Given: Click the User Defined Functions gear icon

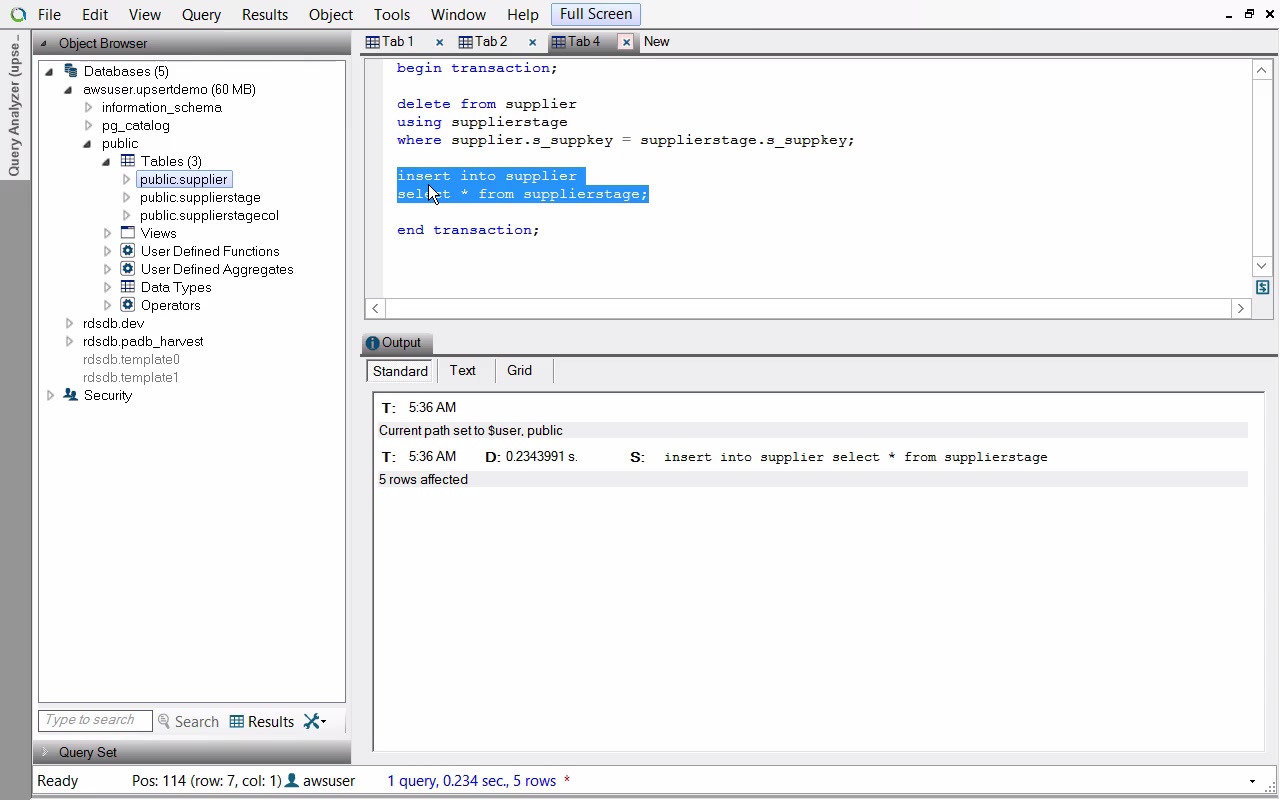Looking at the screenshot, I should tap(128, 251).
